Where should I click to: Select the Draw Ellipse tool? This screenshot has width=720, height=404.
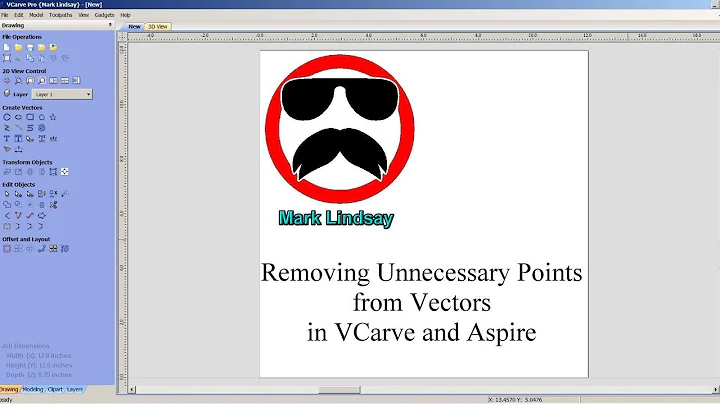18,117
